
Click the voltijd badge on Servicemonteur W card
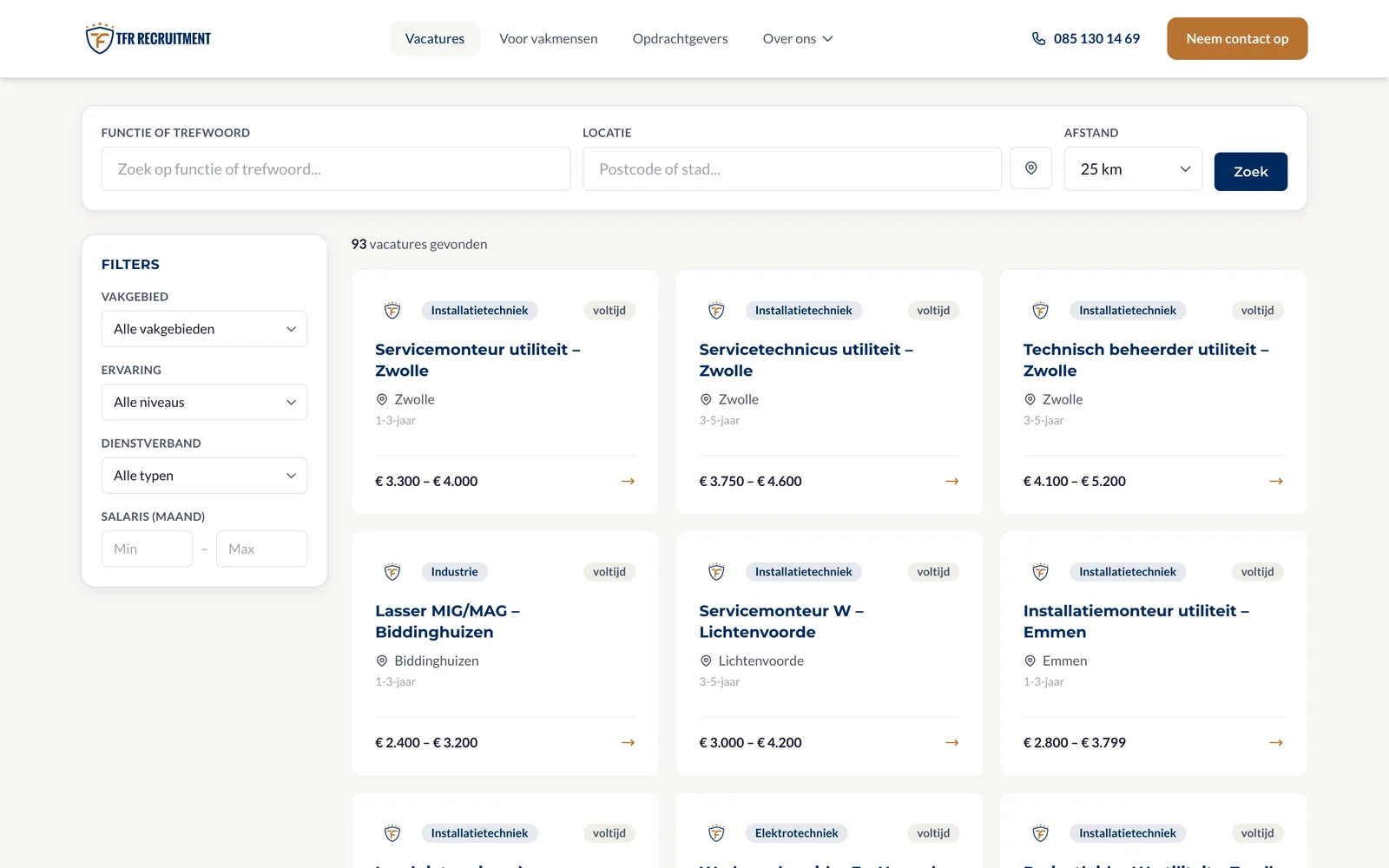coord(933,572)
